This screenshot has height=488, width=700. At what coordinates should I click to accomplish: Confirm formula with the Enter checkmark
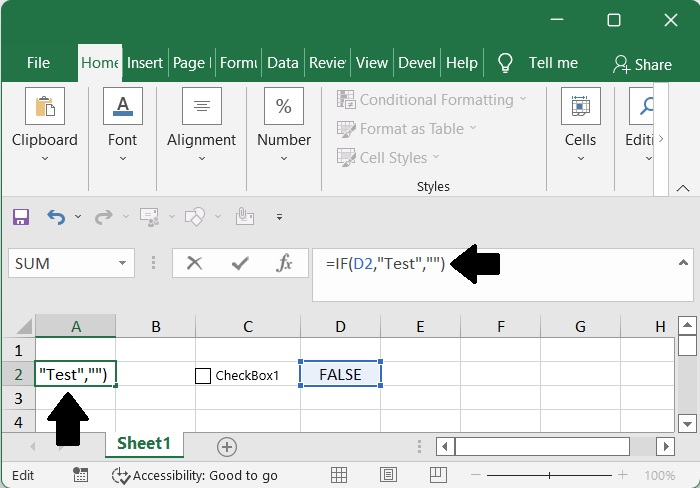coord(240,263)
